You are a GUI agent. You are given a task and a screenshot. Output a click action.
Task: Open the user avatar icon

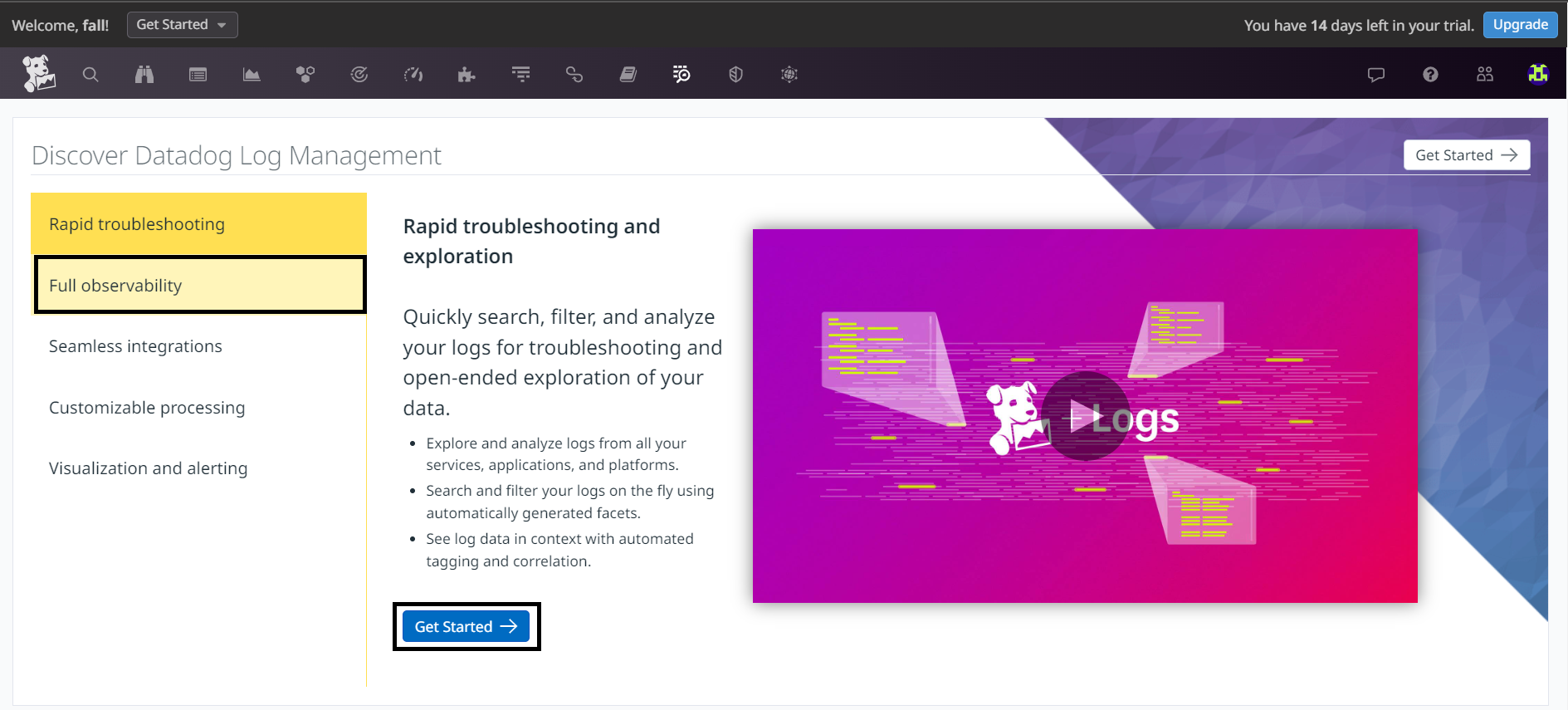click(x=1538, y=75)
